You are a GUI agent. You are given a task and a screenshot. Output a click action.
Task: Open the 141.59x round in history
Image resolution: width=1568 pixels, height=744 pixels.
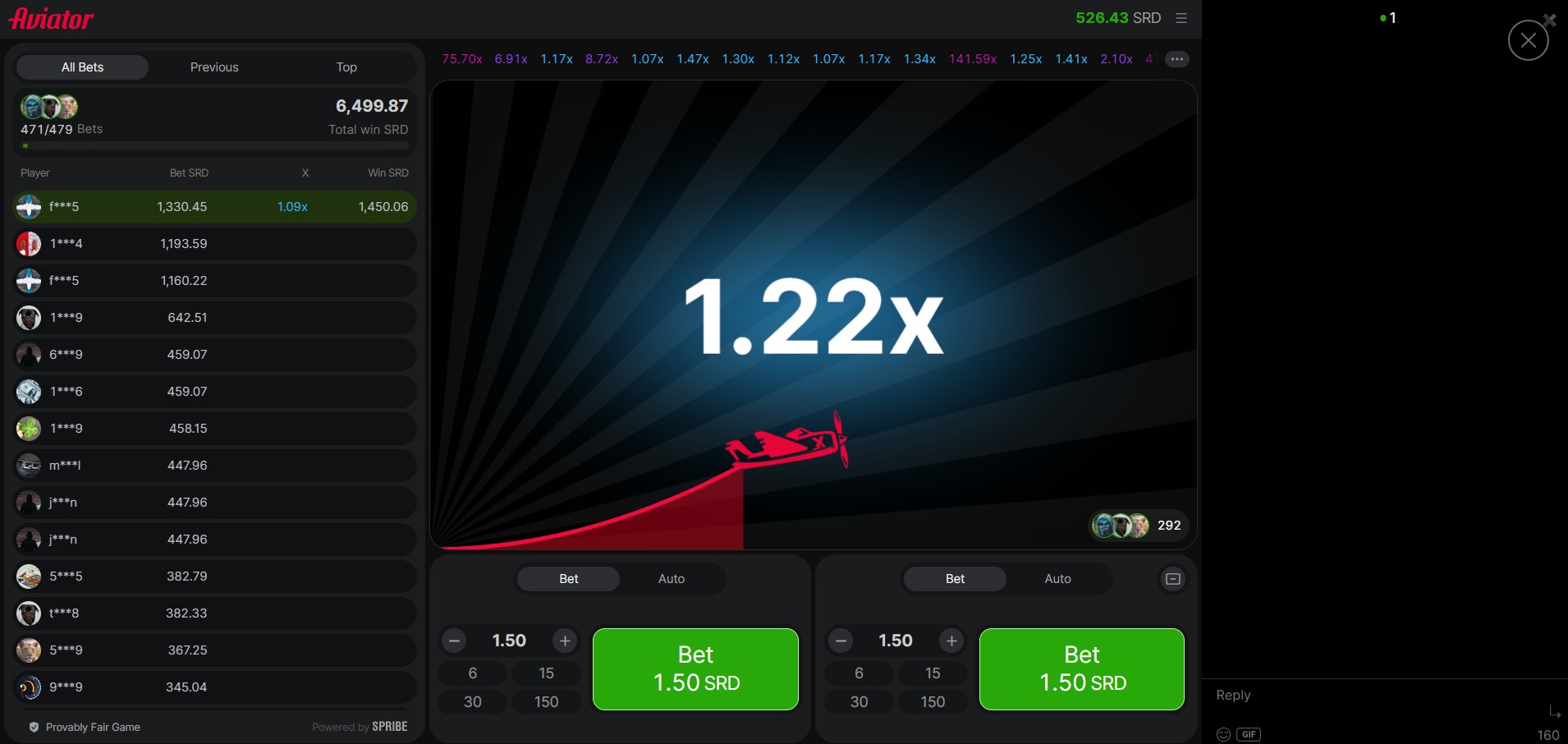pyautogui.click(x=972, y=59)
